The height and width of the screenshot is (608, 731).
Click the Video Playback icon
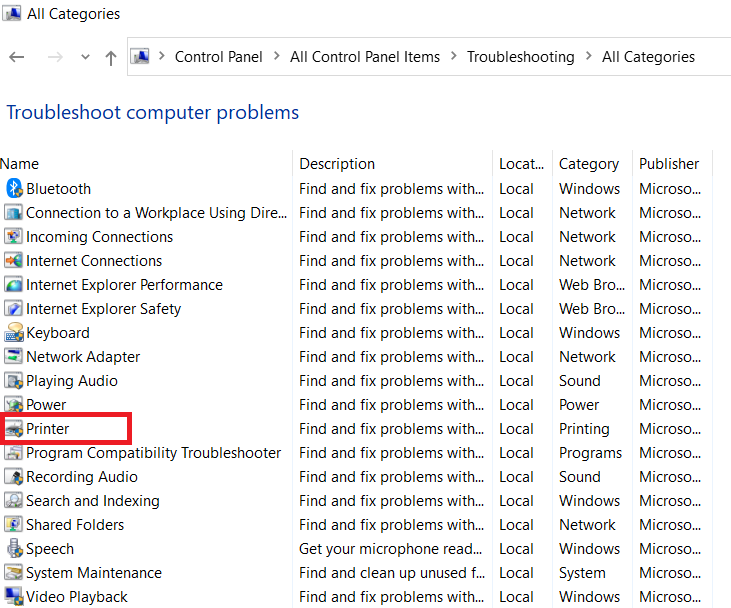(14, 597)
